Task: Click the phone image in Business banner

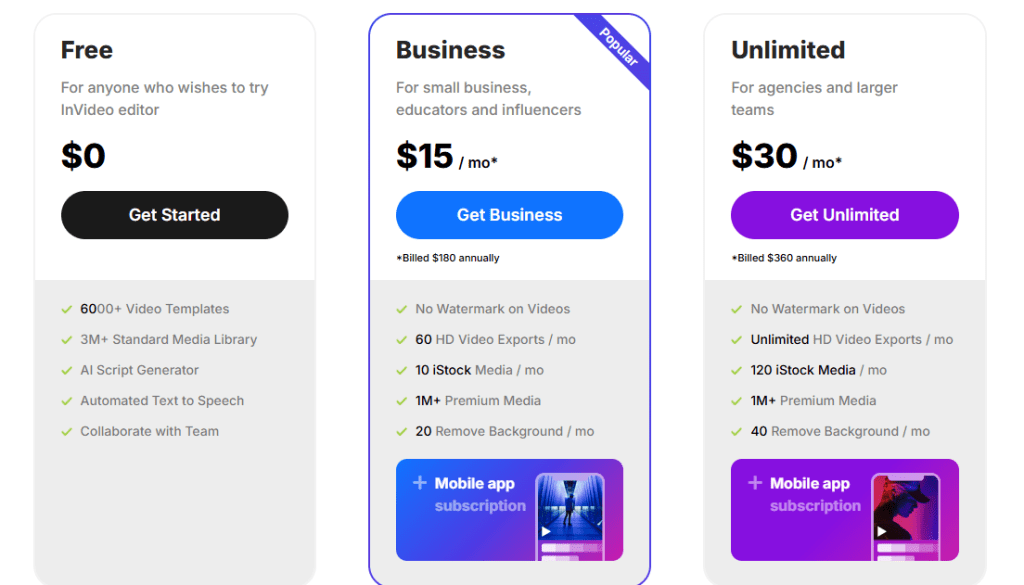Action: pyautogui.click(x=570, y=514)
